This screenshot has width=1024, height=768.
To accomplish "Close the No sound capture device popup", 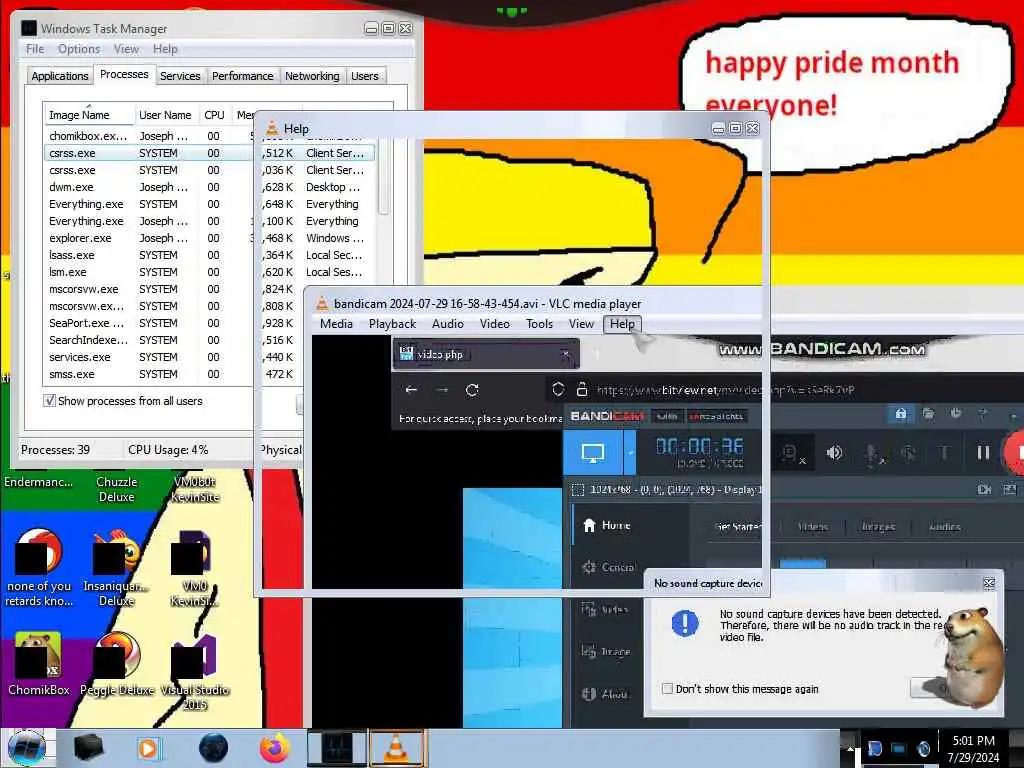I will 989,583.
